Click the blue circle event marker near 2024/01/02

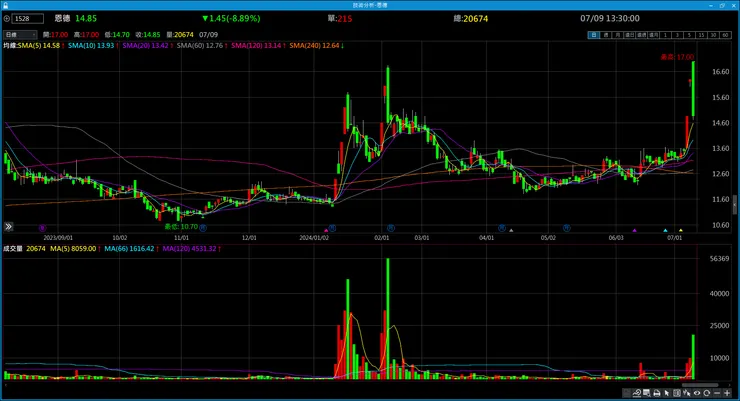point(332,228)
